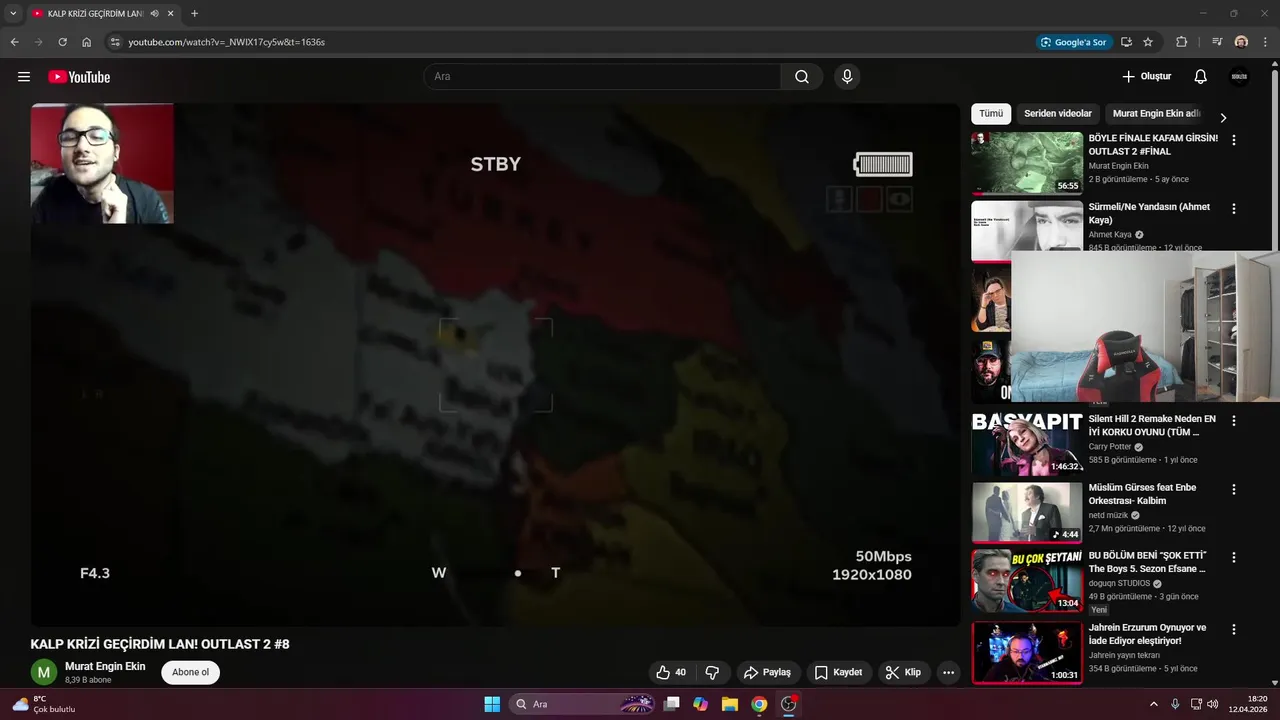1280x720 pixels.
Task: Click the YouTube URL in the address bar
Action: click(227, 42)
